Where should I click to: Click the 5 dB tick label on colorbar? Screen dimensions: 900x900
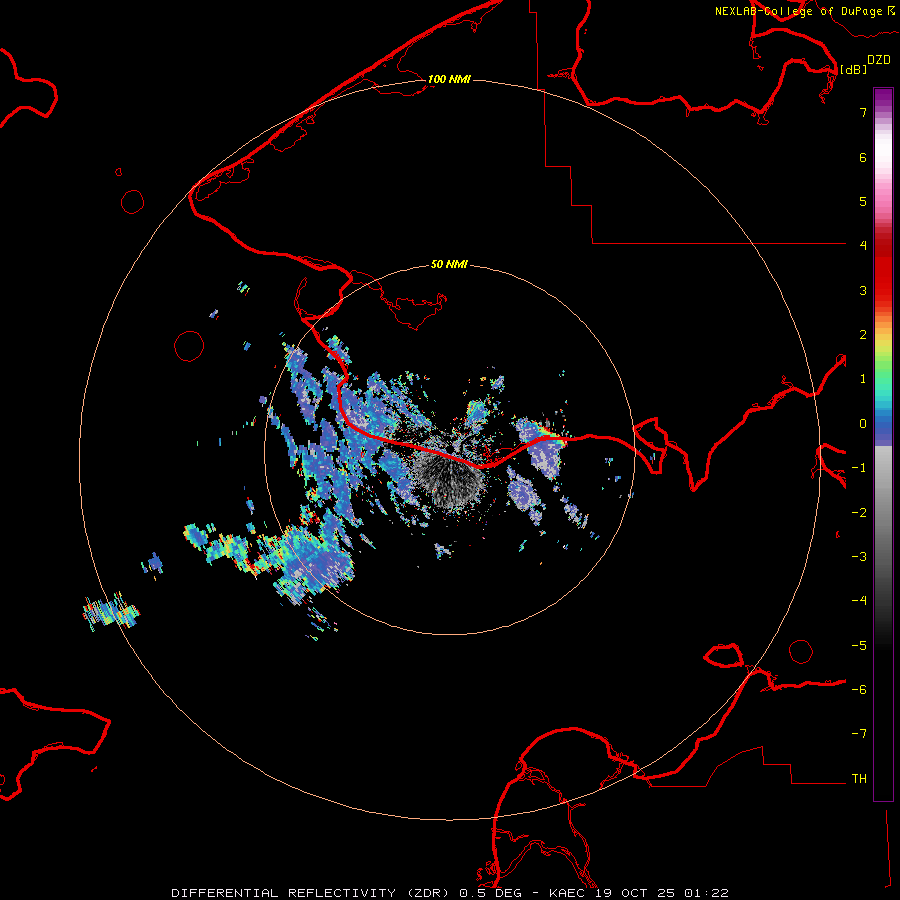[863, 201]
